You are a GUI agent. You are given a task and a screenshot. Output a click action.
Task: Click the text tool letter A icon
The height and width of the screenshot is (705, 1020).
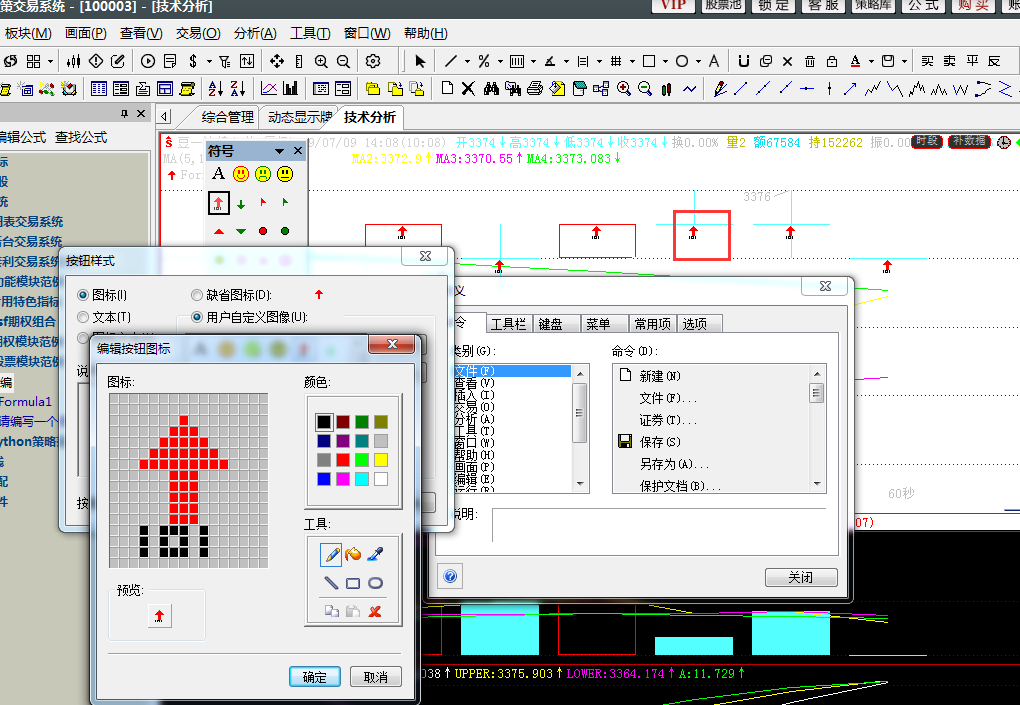click(714, 61)
